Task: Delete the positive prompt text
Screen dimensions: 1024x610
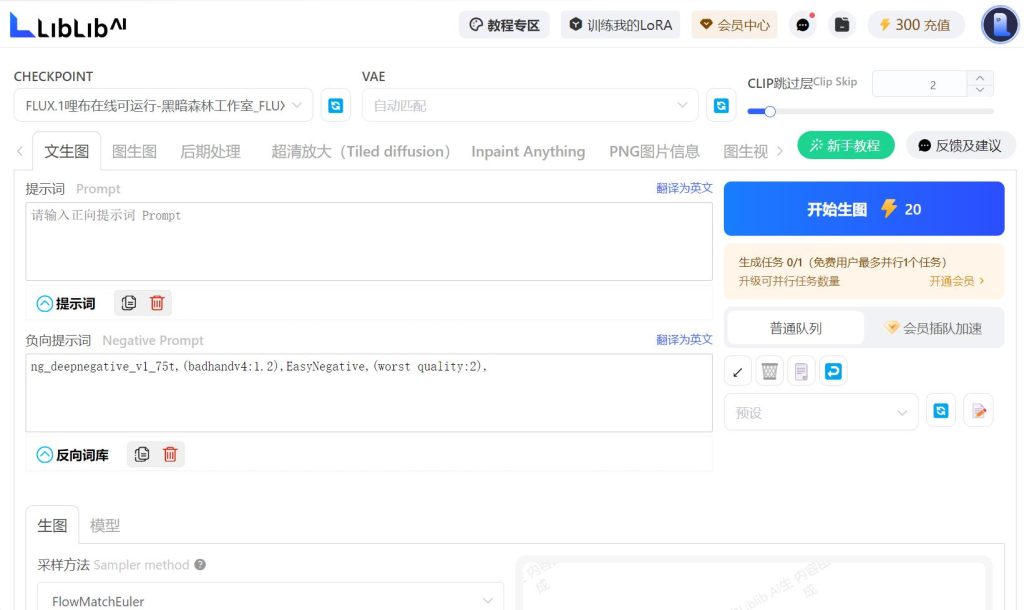Action: tap(157, 303)
